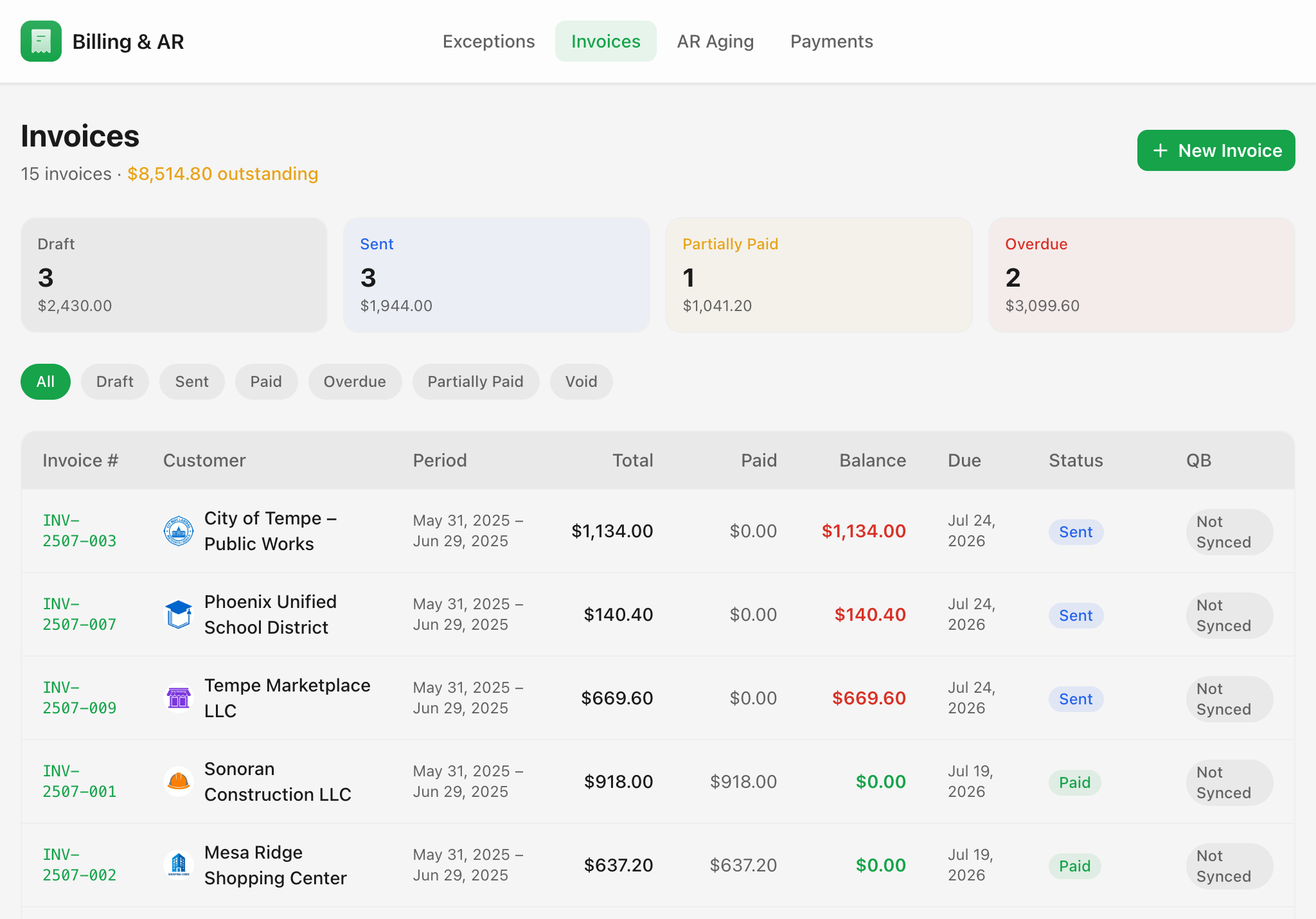This screenshot has height=919, width=1316.
Task: Click Not Synced badge in Sonoran Construction row
Action: [1229, 783]
